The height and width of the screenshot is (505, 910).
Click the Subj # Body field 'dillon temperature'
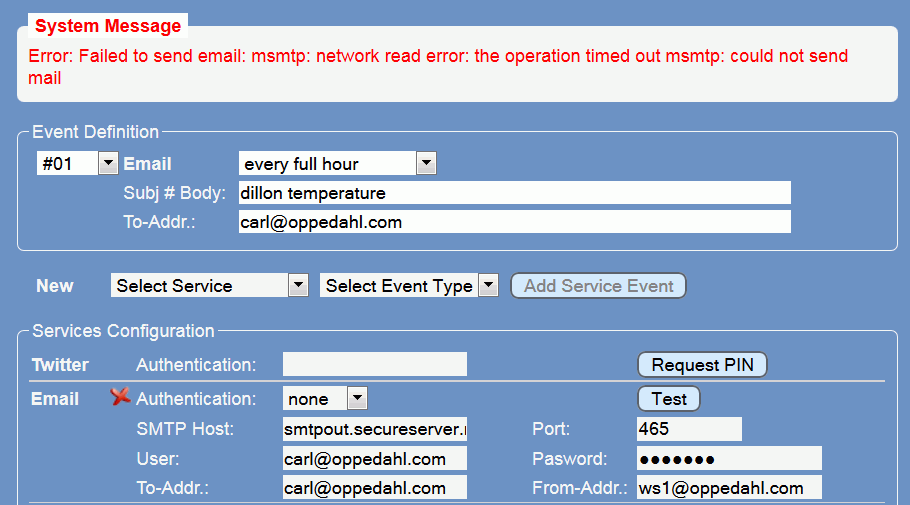[x=514, y=193]
